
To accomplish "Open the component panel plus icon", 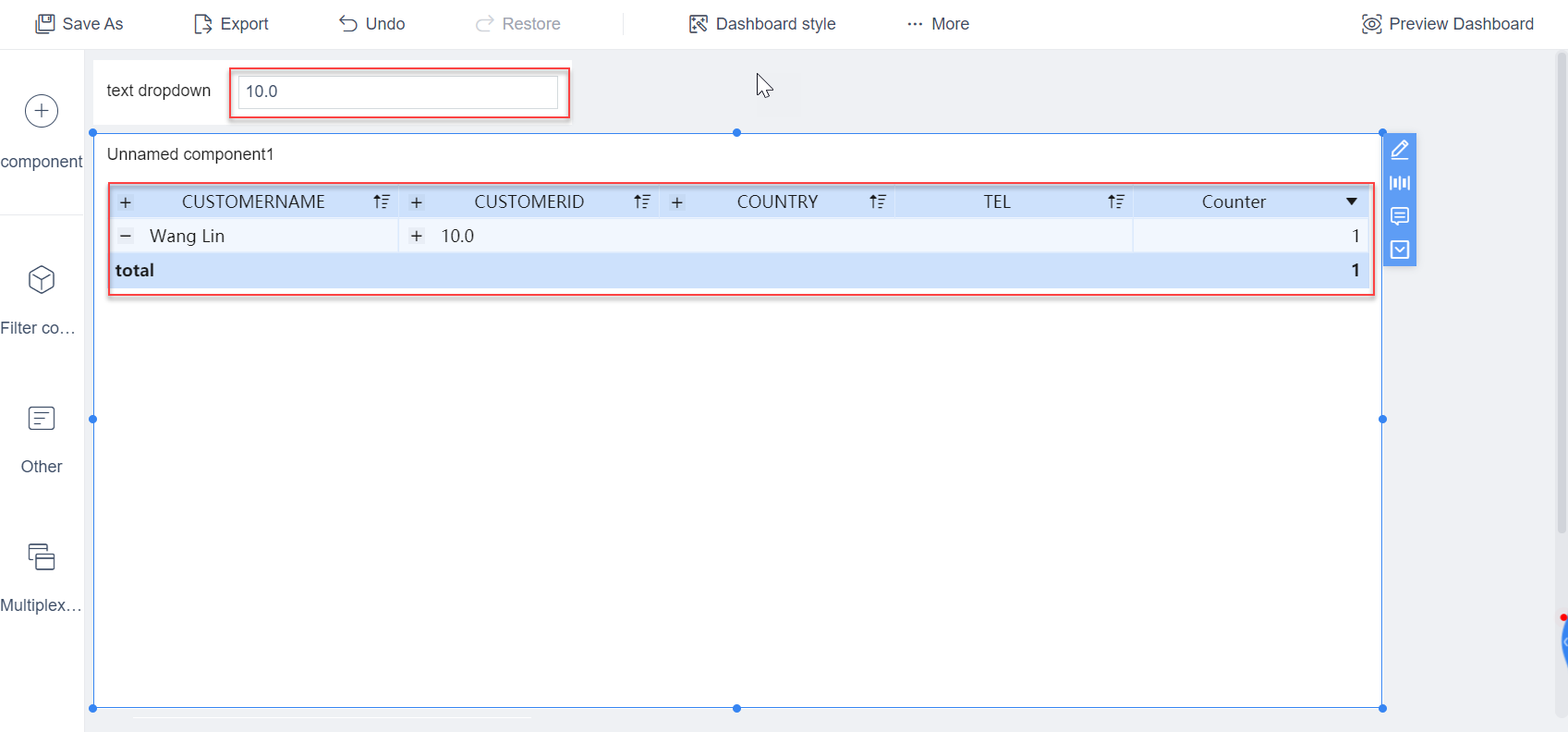I will click(x=42, y=111).
